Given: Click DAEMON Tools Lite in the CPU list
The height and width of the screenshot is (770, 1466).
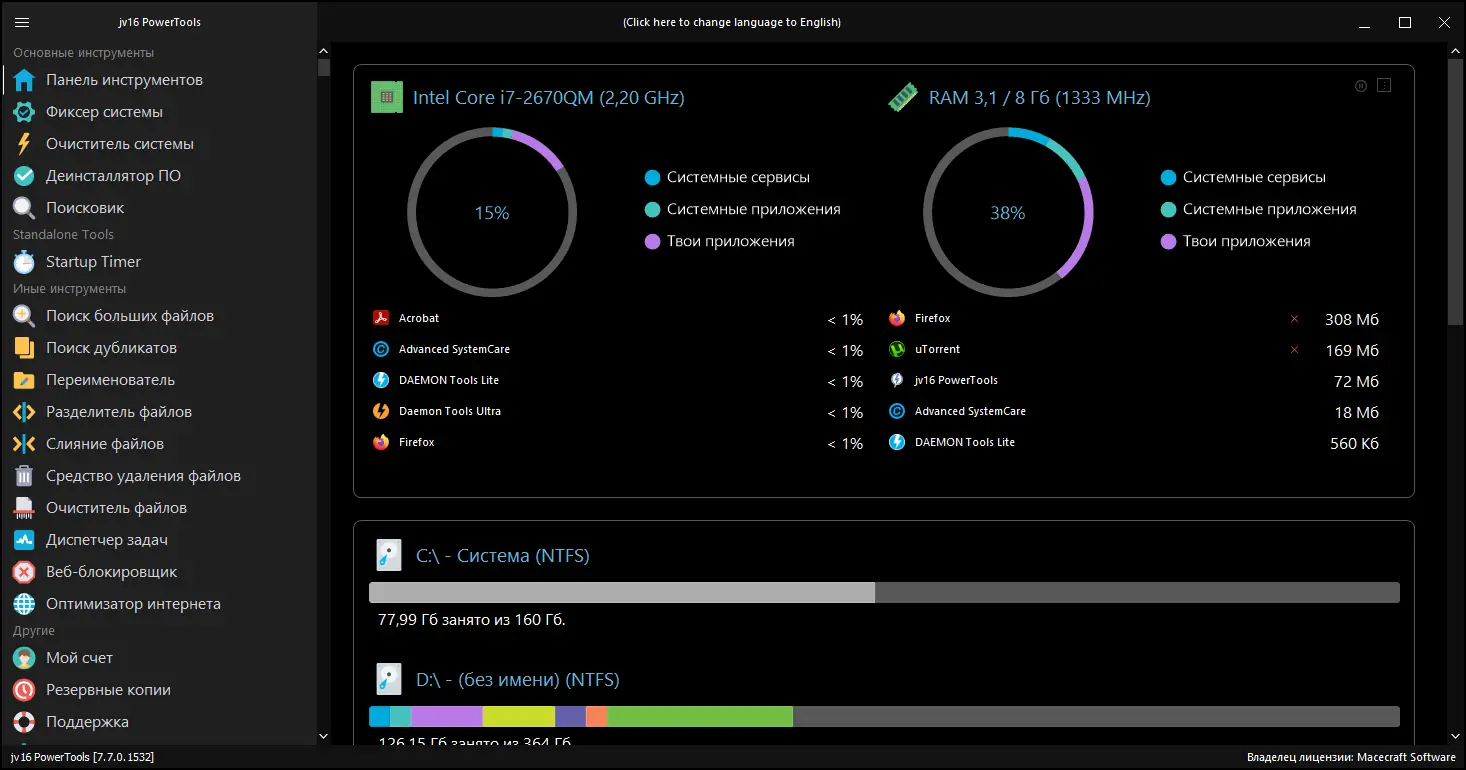Looking at the screenshot, I should click(x=449, y=380).
